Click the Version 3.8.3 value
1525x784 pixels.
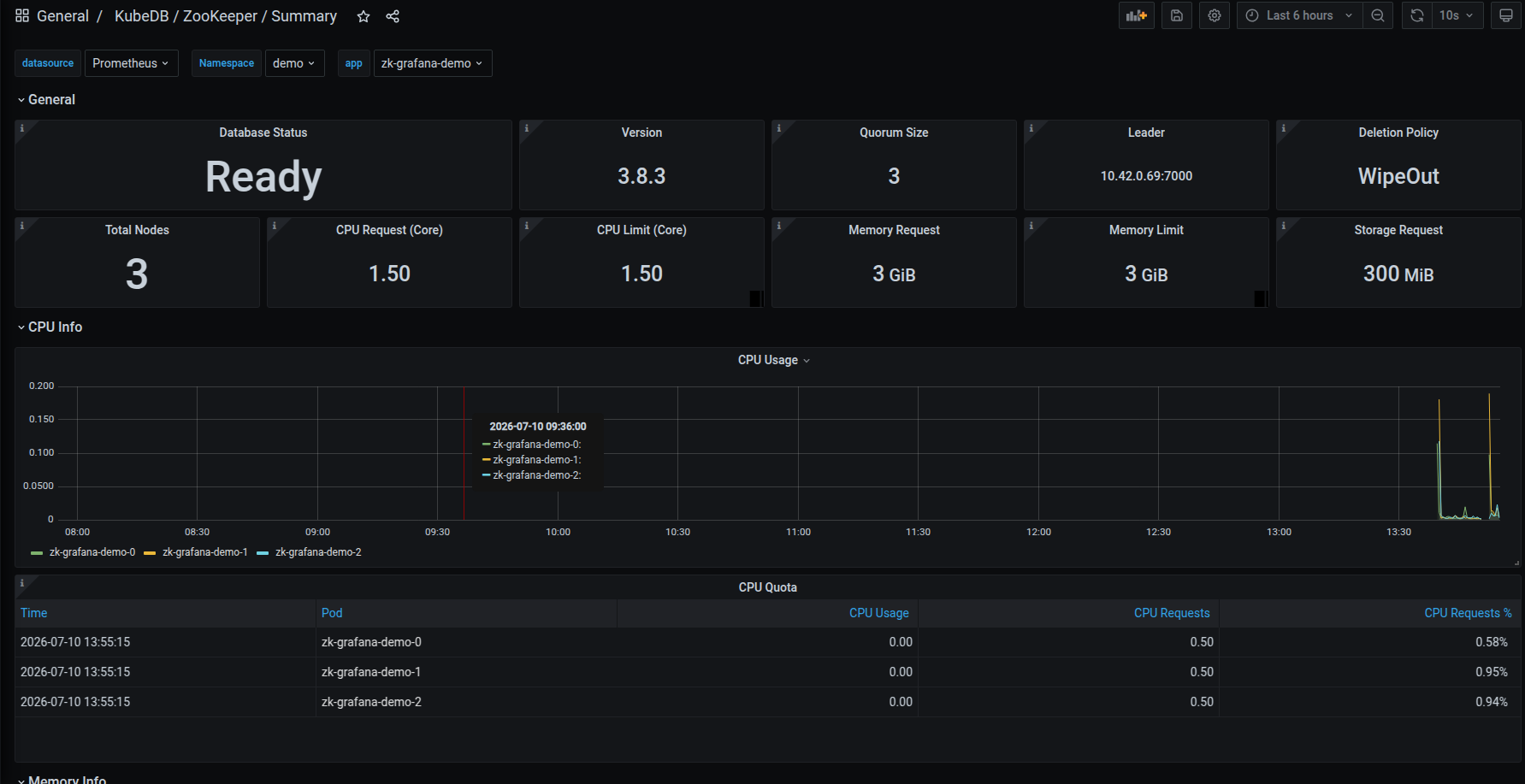tap(641, 176)
